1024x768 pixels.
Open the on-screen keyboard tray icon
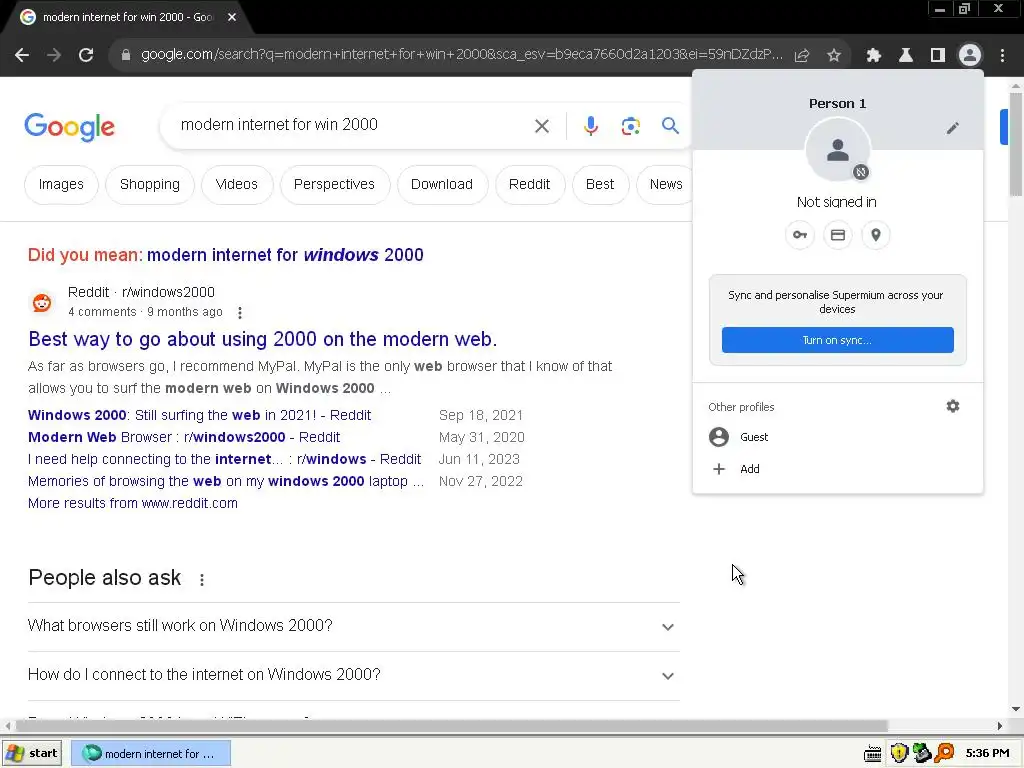point(872,754)
